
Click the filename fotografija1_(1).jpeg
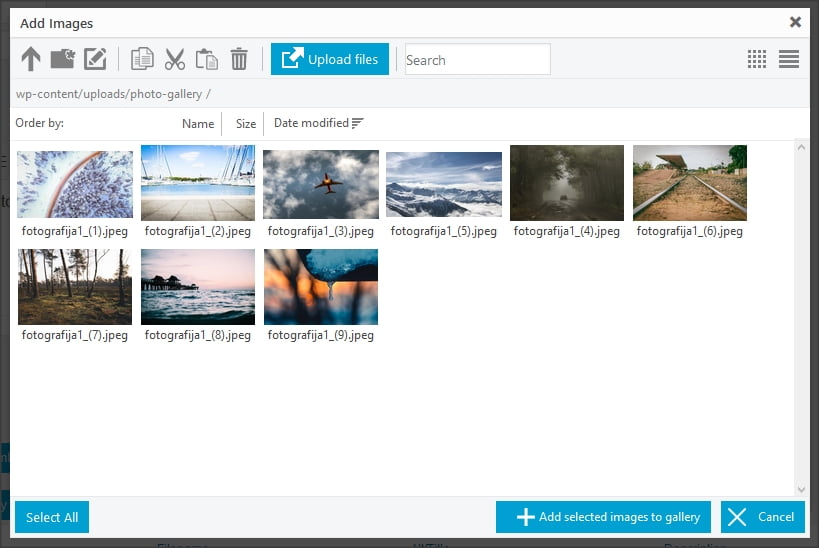(x=75, y=231)
